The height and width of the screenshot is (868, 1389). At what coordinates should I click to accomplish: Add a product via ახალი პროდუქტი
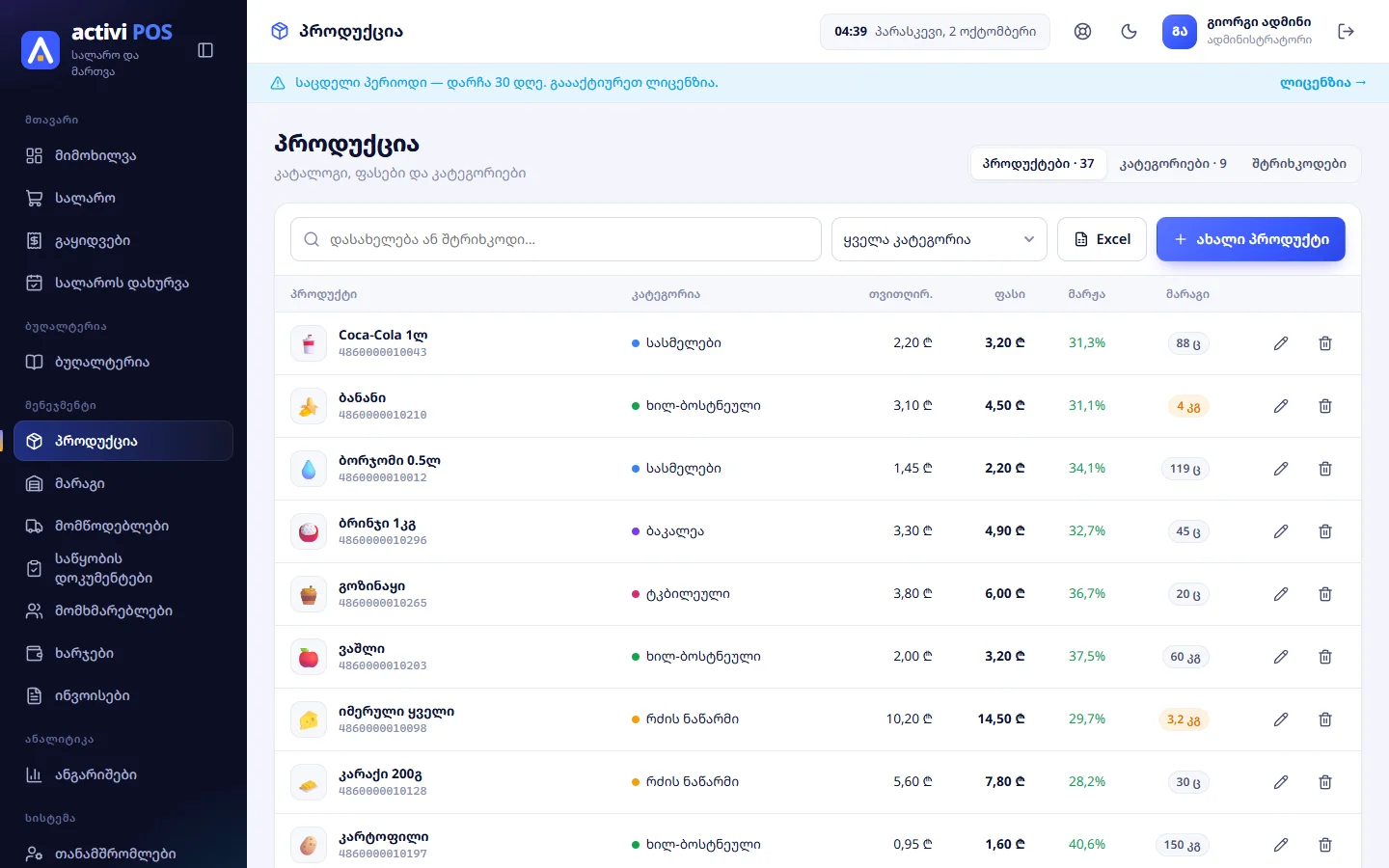[1251, 239]
